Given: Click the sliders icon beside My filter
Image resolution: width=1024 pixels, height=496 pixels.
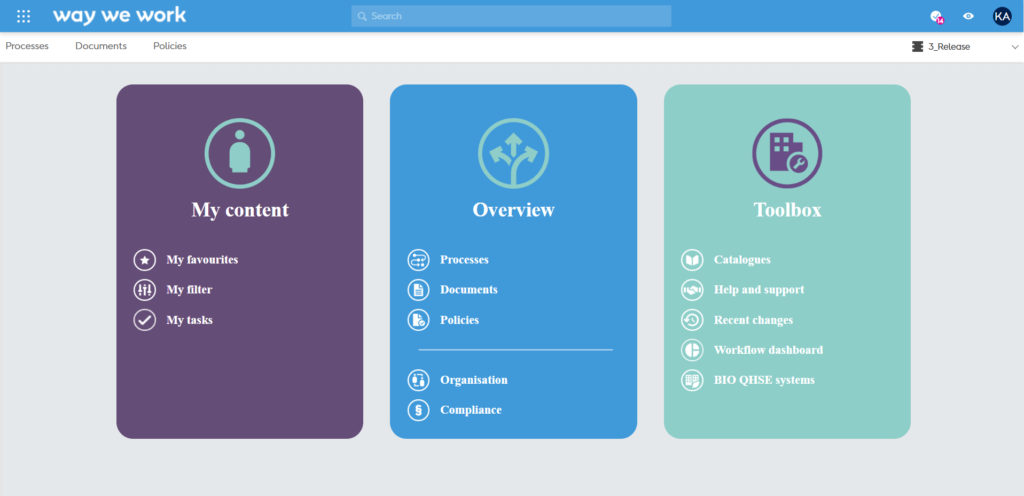Looking at the screenshot, I should click(x=145, y=290).
